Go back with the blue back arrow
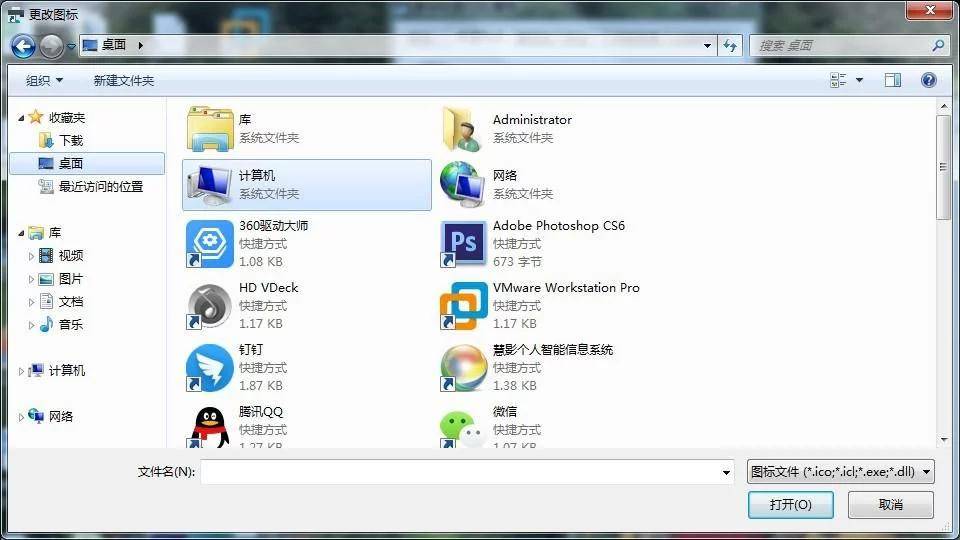960x540 pixels. tap(23, 46)
